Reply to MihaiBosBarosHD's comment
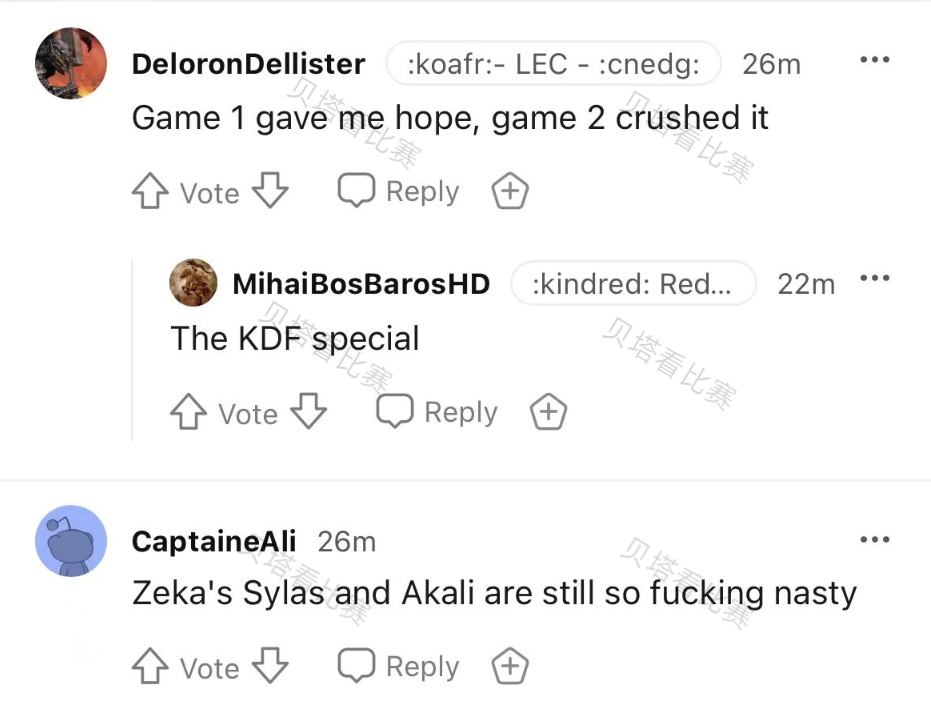931x710 pixels. [437, 412]
